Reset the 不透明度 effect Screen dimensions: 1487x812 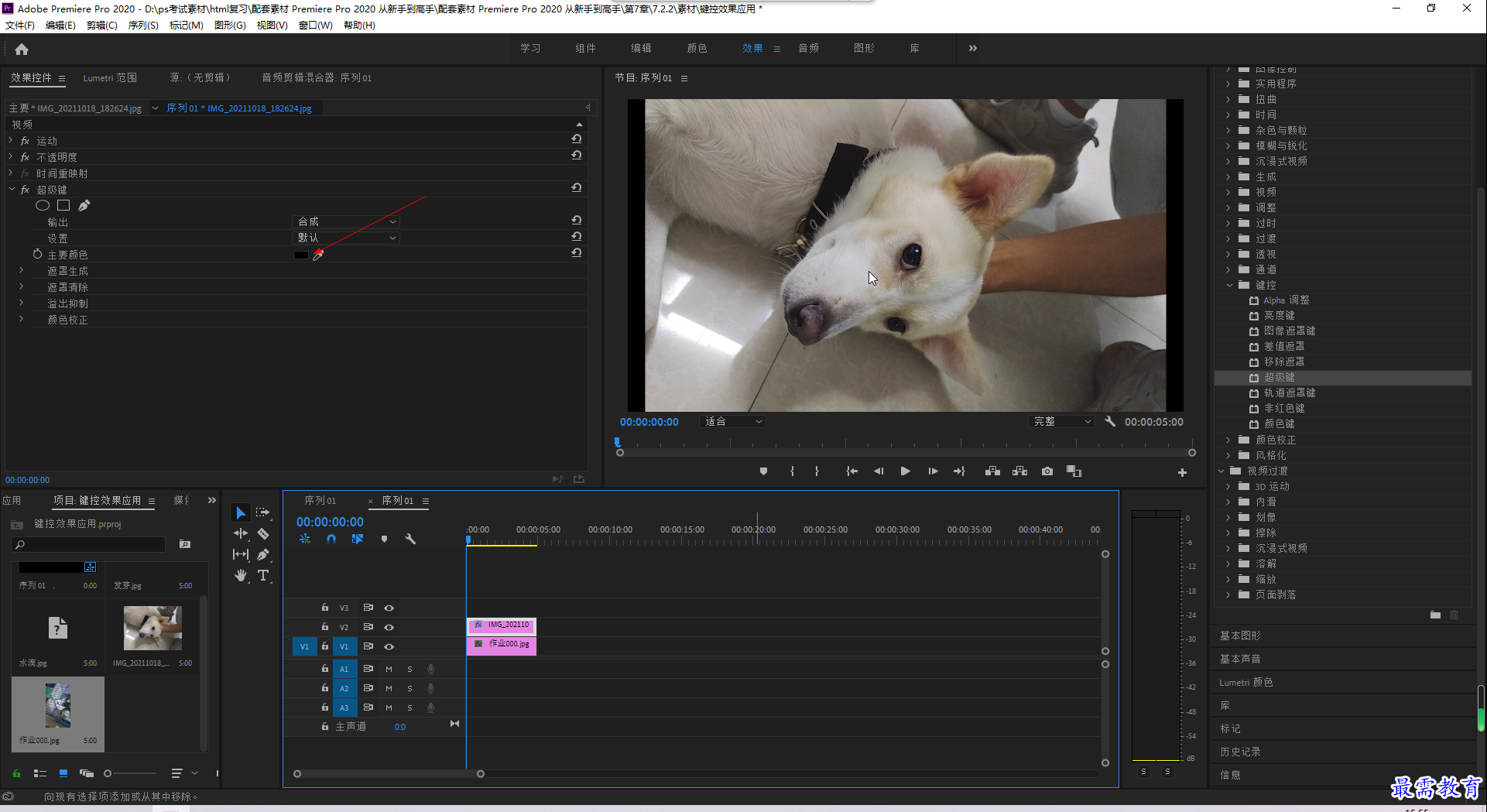[577, 156]
